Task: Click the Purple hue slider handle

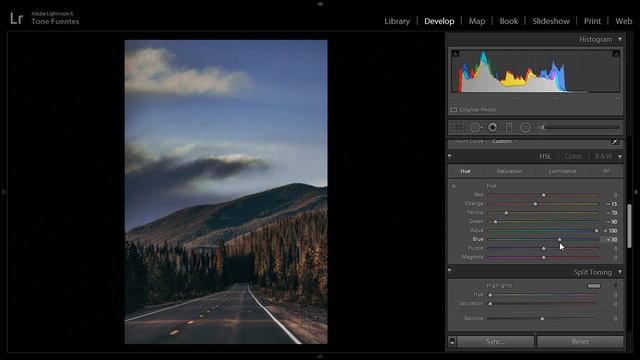Action: click(543, 249)
